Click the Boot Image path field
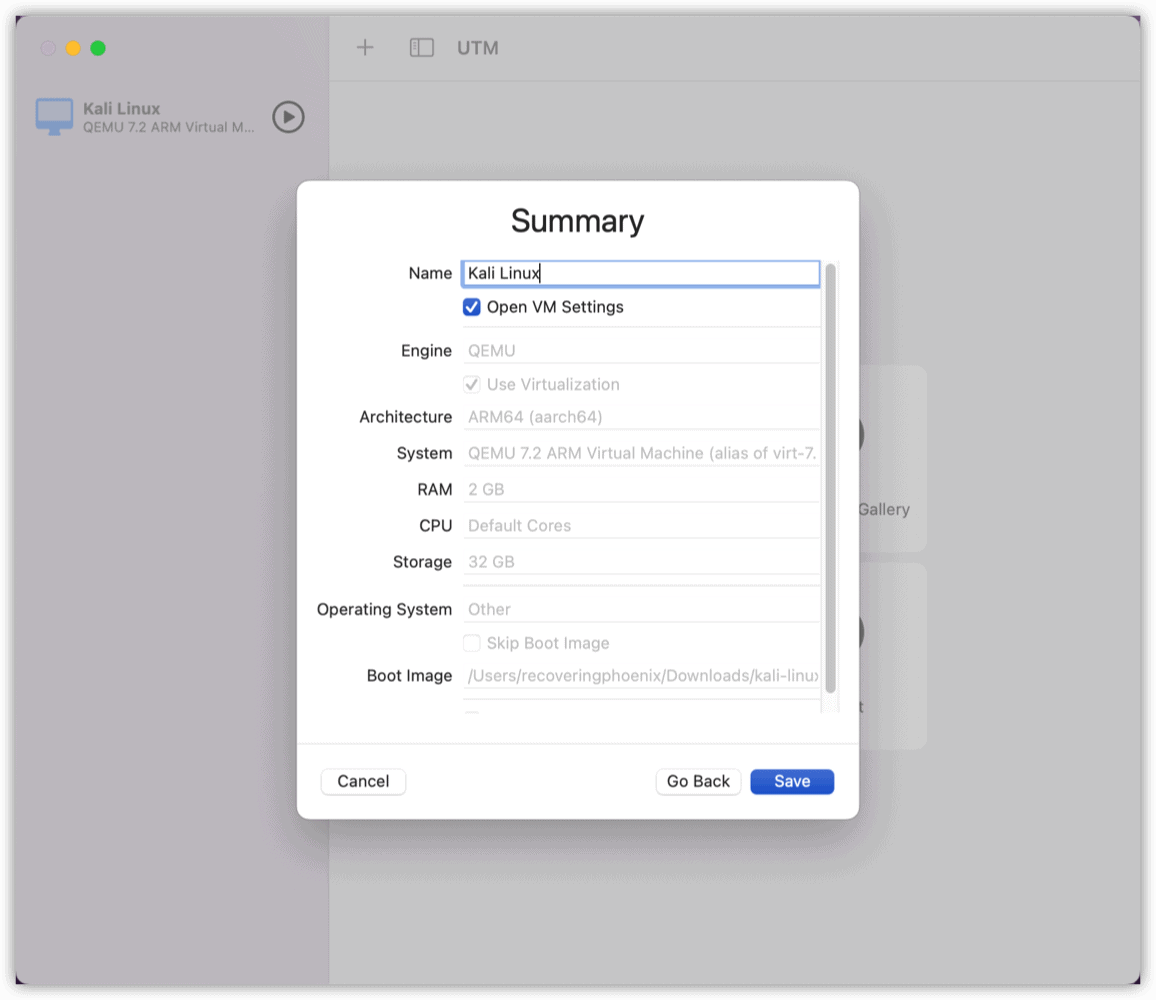 640,676
